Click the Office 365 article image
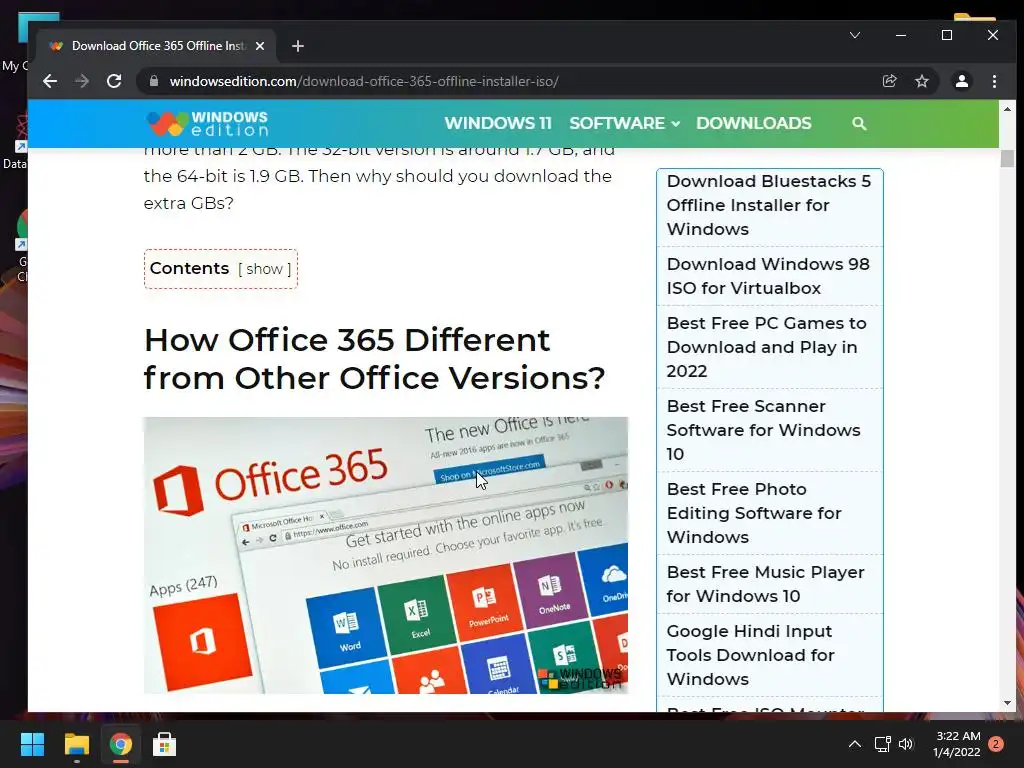Image resolution: width=1024 pixels, height=768 pixels. (x=385, y=555)
